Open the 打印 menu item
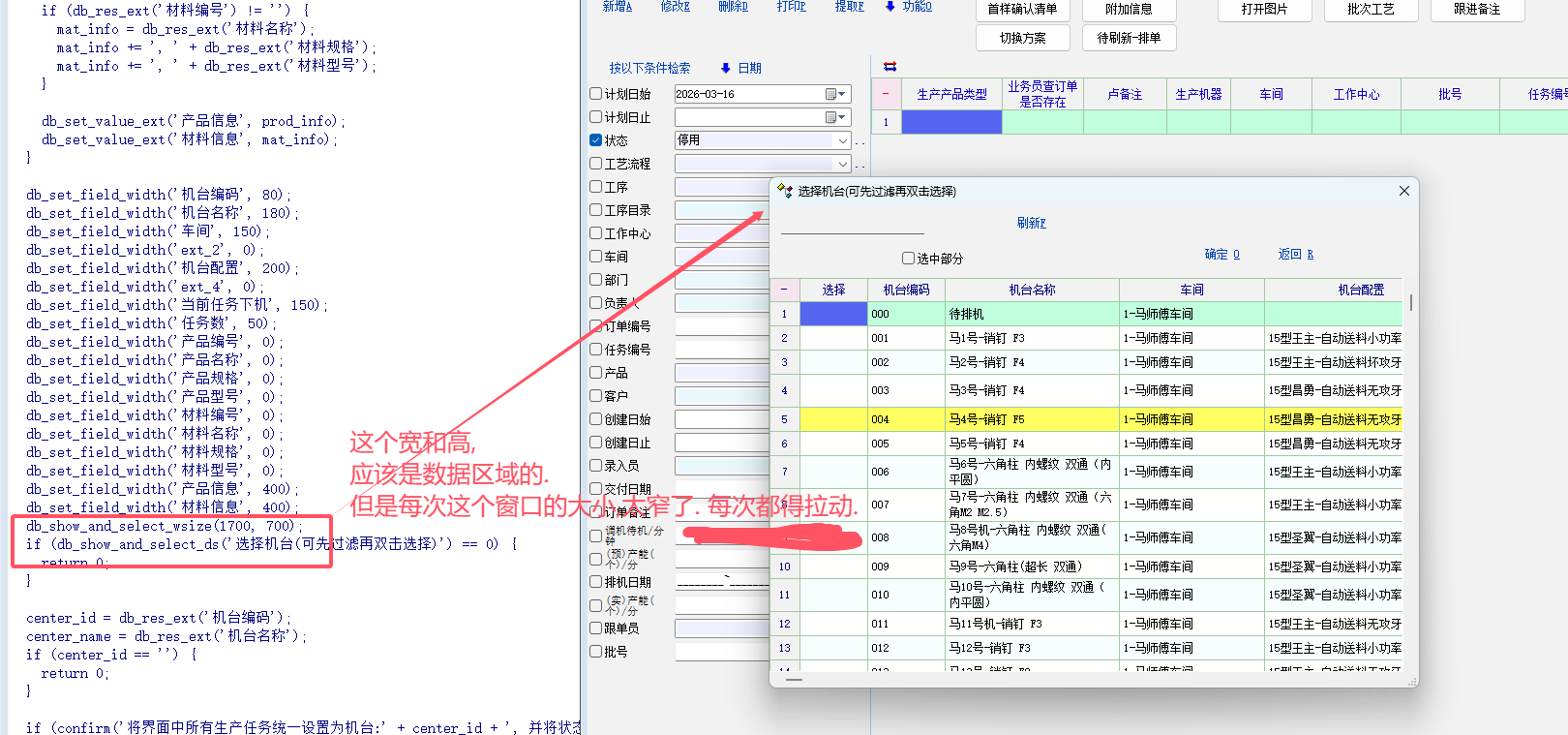 (791, 7)
